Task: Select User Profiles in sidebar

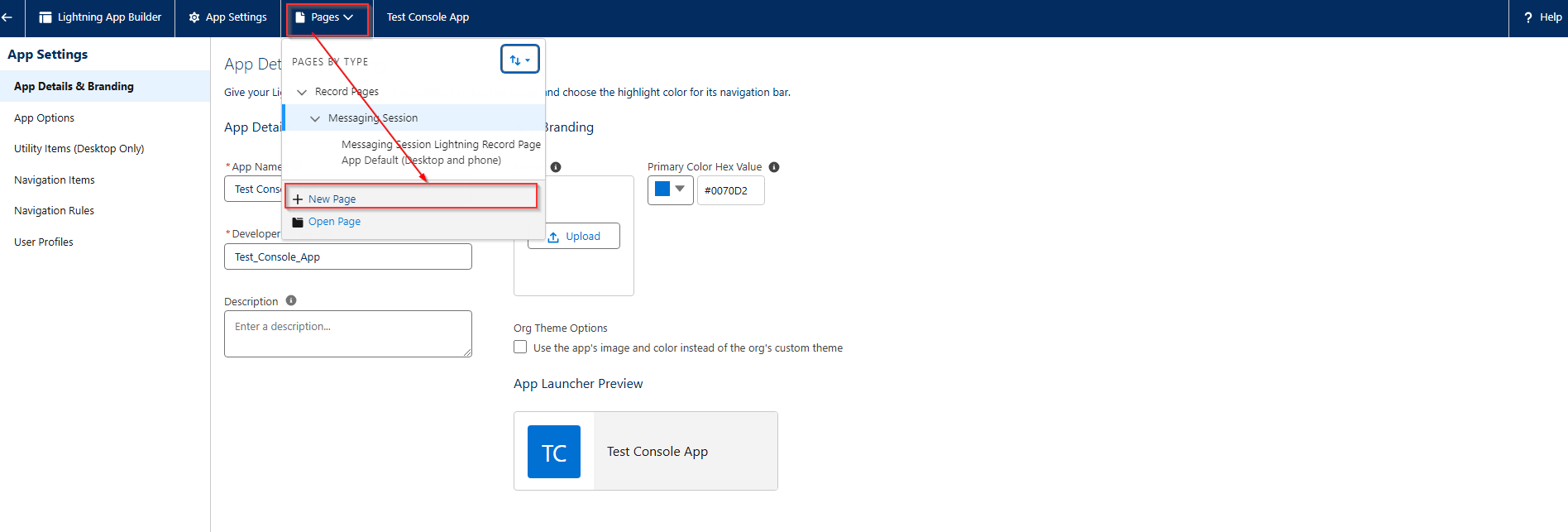Action: click(x=44, y=242)
